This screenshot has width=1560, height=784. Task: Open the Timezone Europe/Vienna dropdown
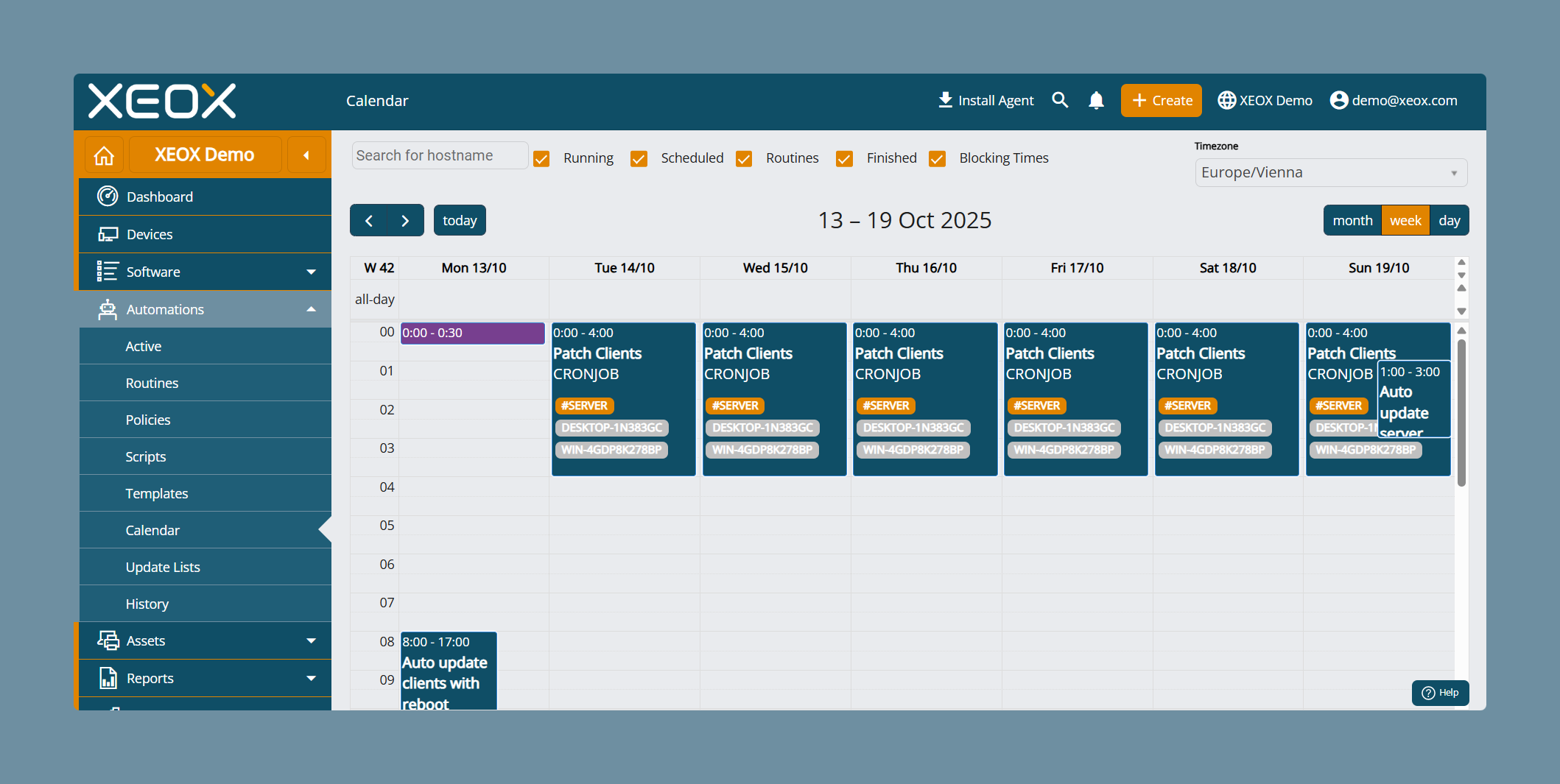coord(1331,172)
